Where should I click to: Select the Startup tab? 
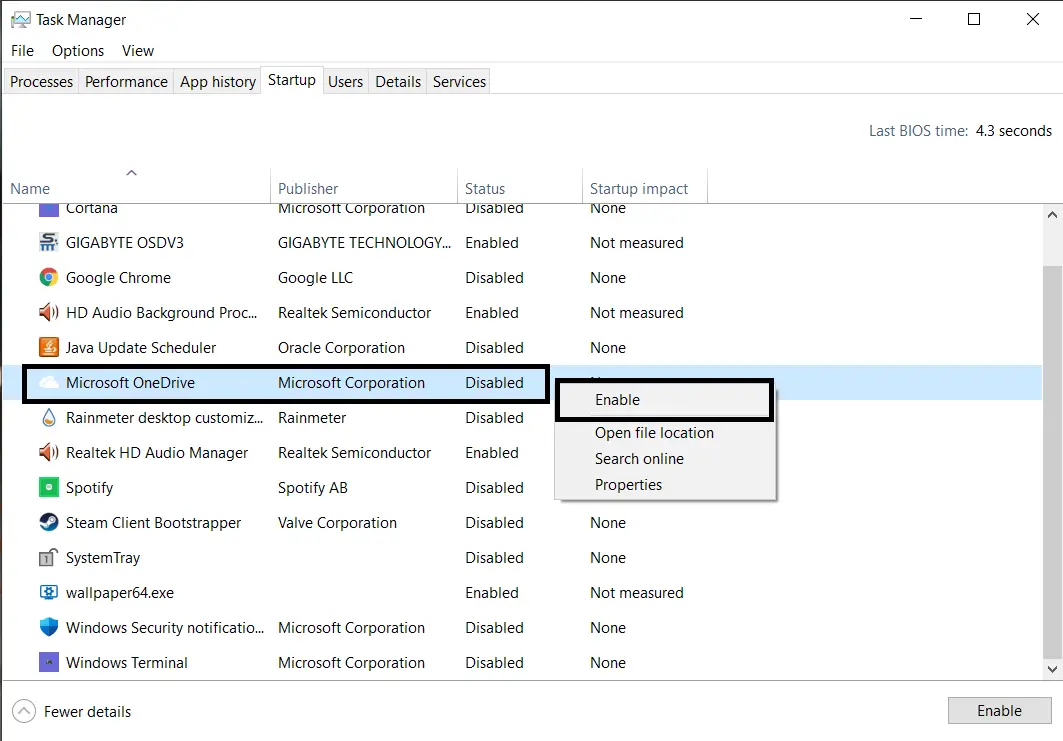pyautogui.click(x=292, y=80)
